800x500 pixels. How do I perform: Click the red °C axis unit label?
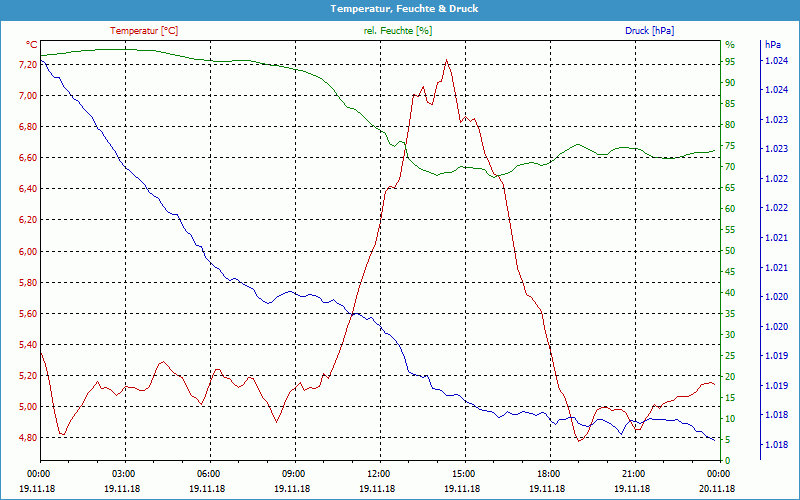tap(32, 45)
